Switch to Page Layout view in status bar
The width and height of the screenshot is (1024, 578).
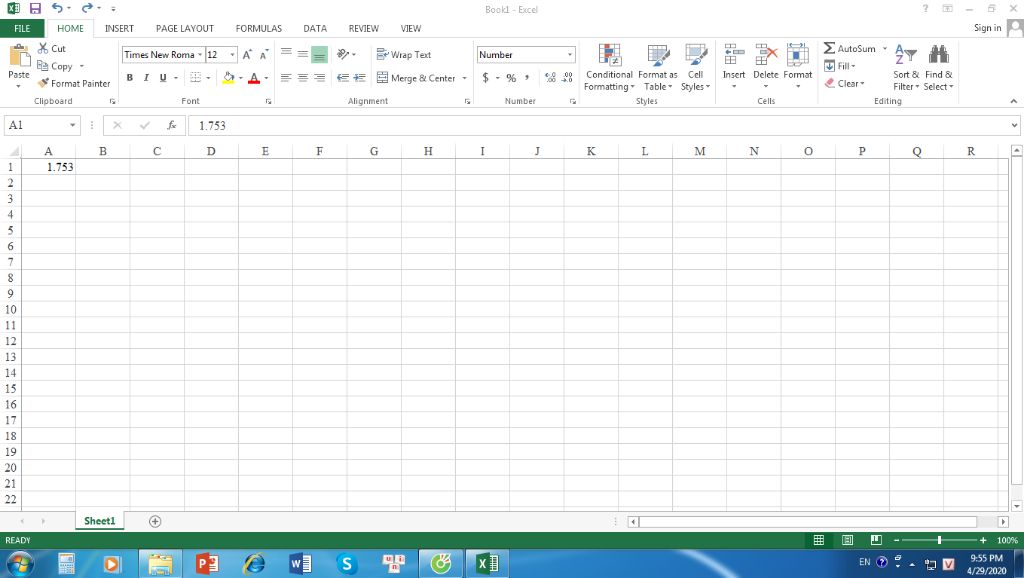pyautogui.click(x=848, y=540)
